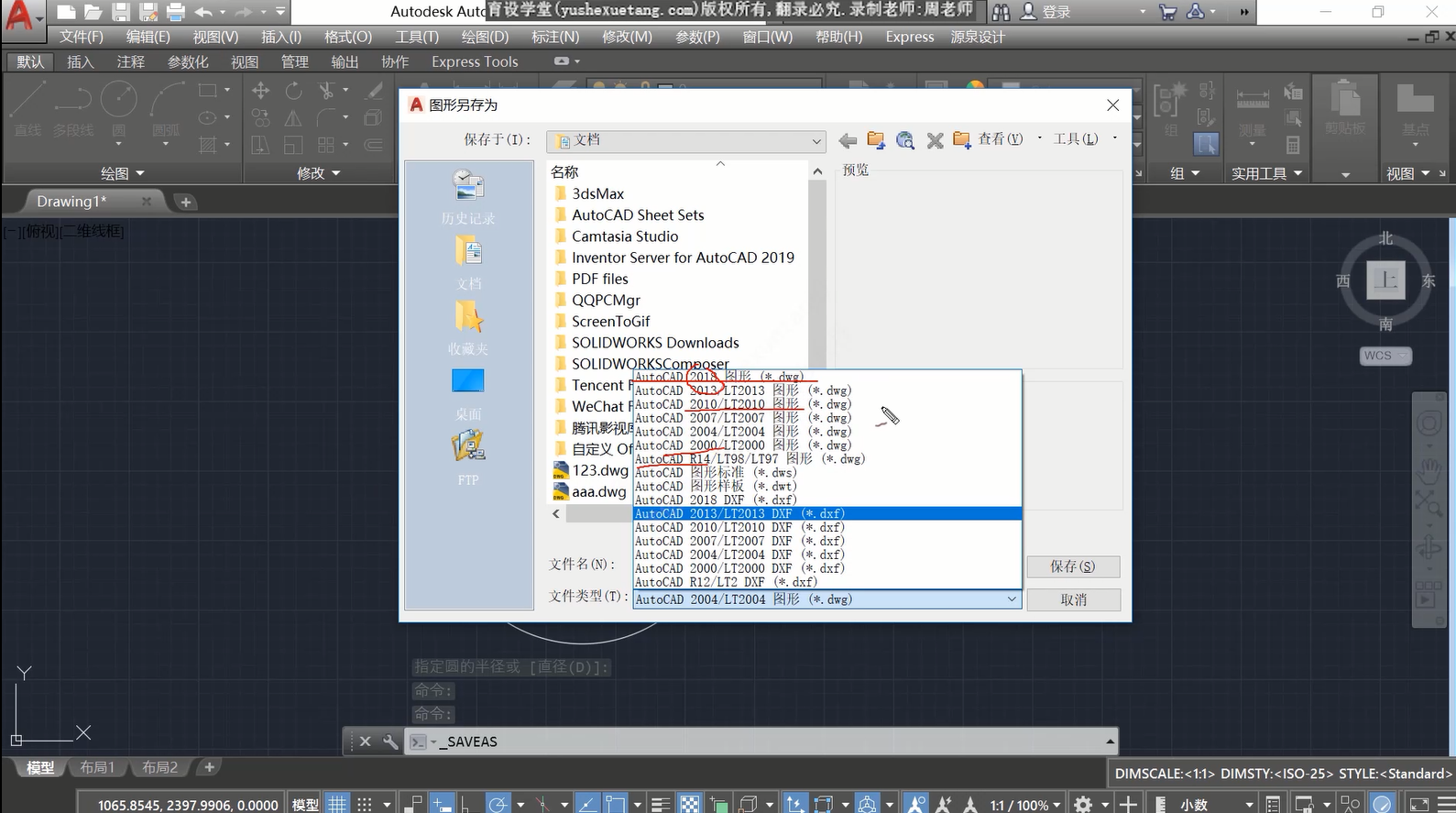Click Plot/Print icon in quick access toolbar
1456x813 pixels.
176,12
